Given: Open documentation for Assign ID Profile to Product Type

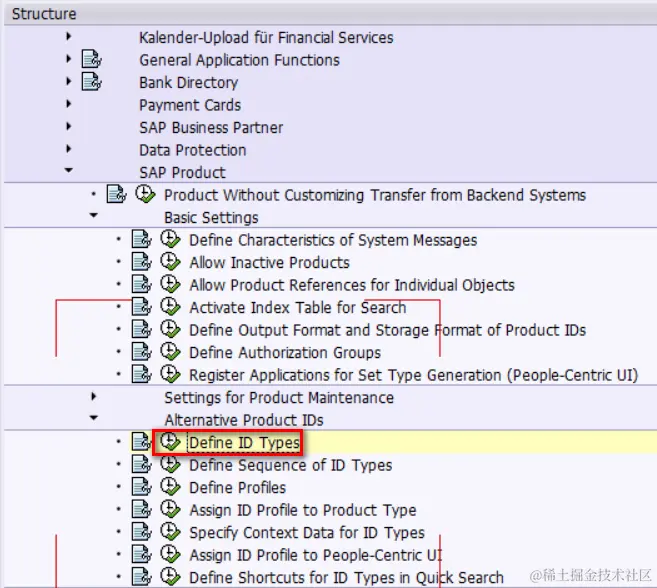Looking at the screenshot, I should coord(142,509).
